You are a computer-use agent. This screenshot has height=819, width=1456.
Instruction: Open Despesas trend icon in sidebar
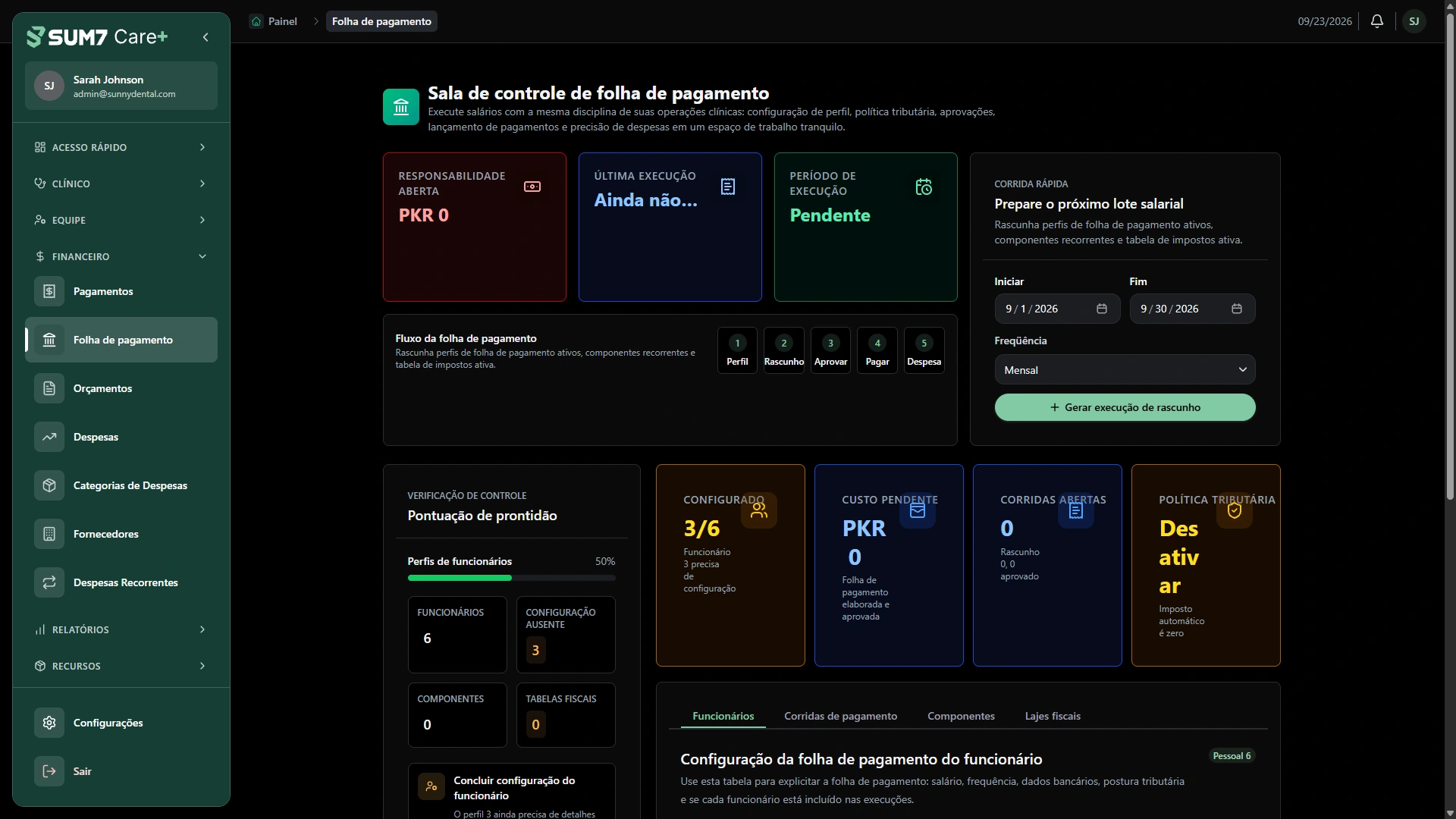point(49,437)
